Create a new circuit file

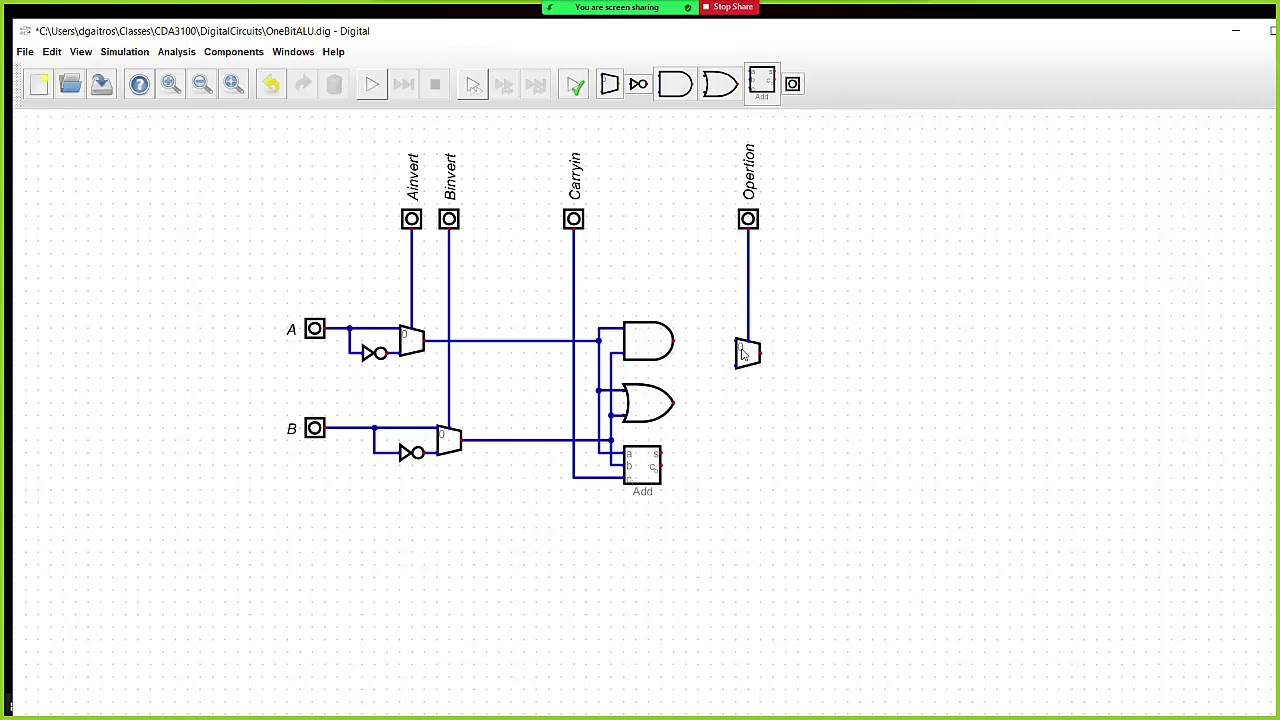39,85
